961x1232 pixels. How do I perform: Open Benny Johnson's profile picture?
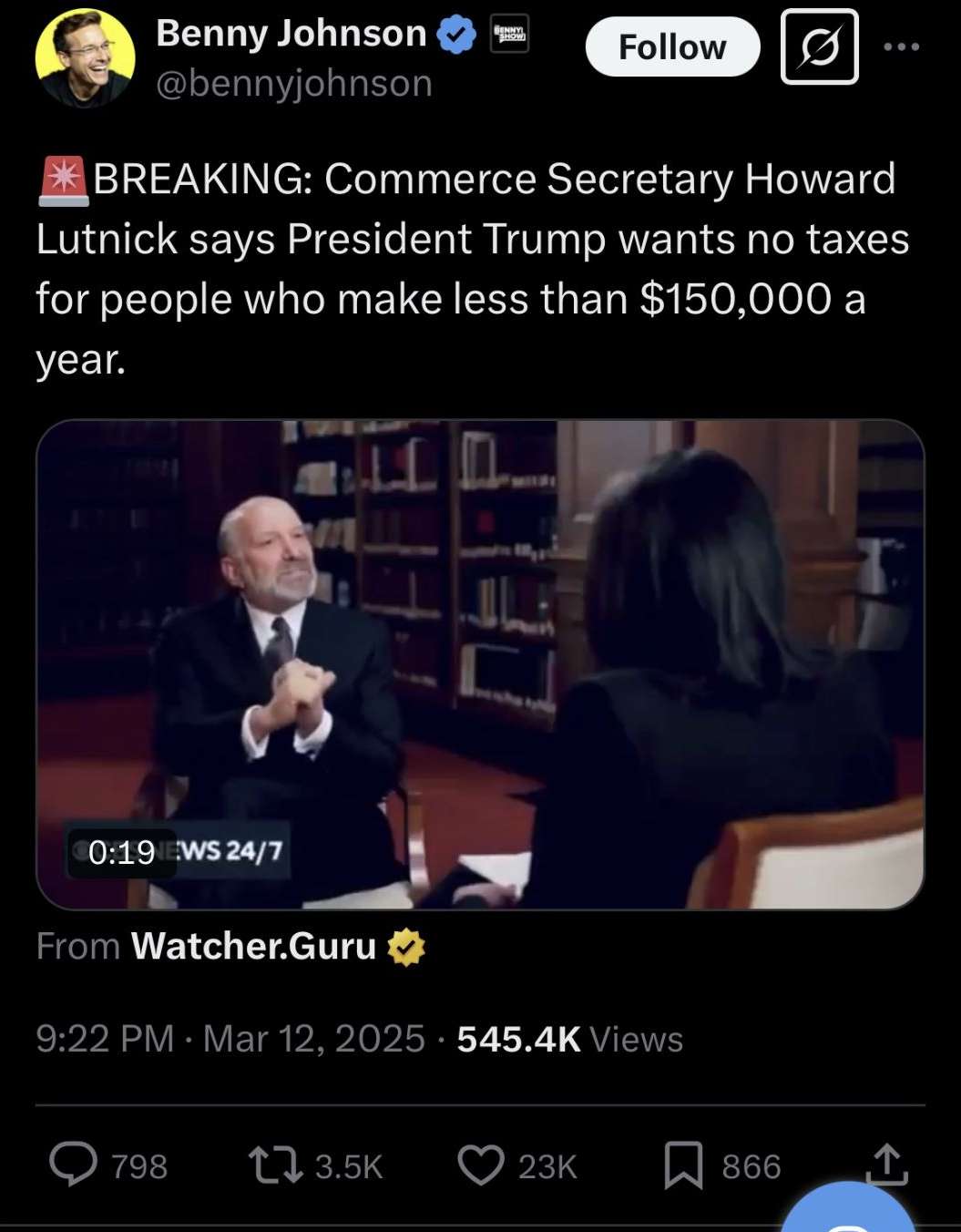pyautogui.click(x=85, y=57)
